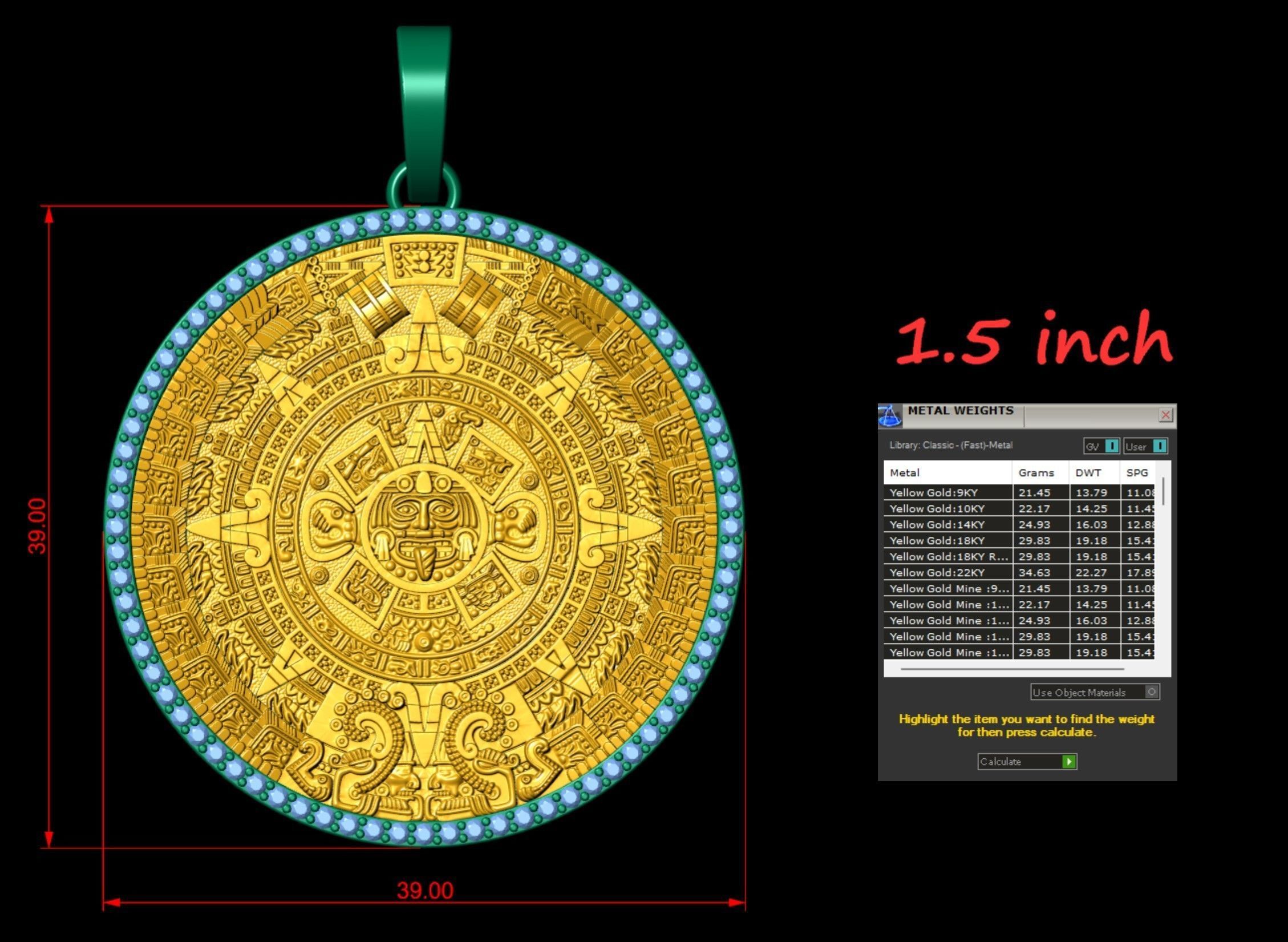Click 14.25 DWT in Yellow Gold:10KY row

click(x=1091, y=508)
